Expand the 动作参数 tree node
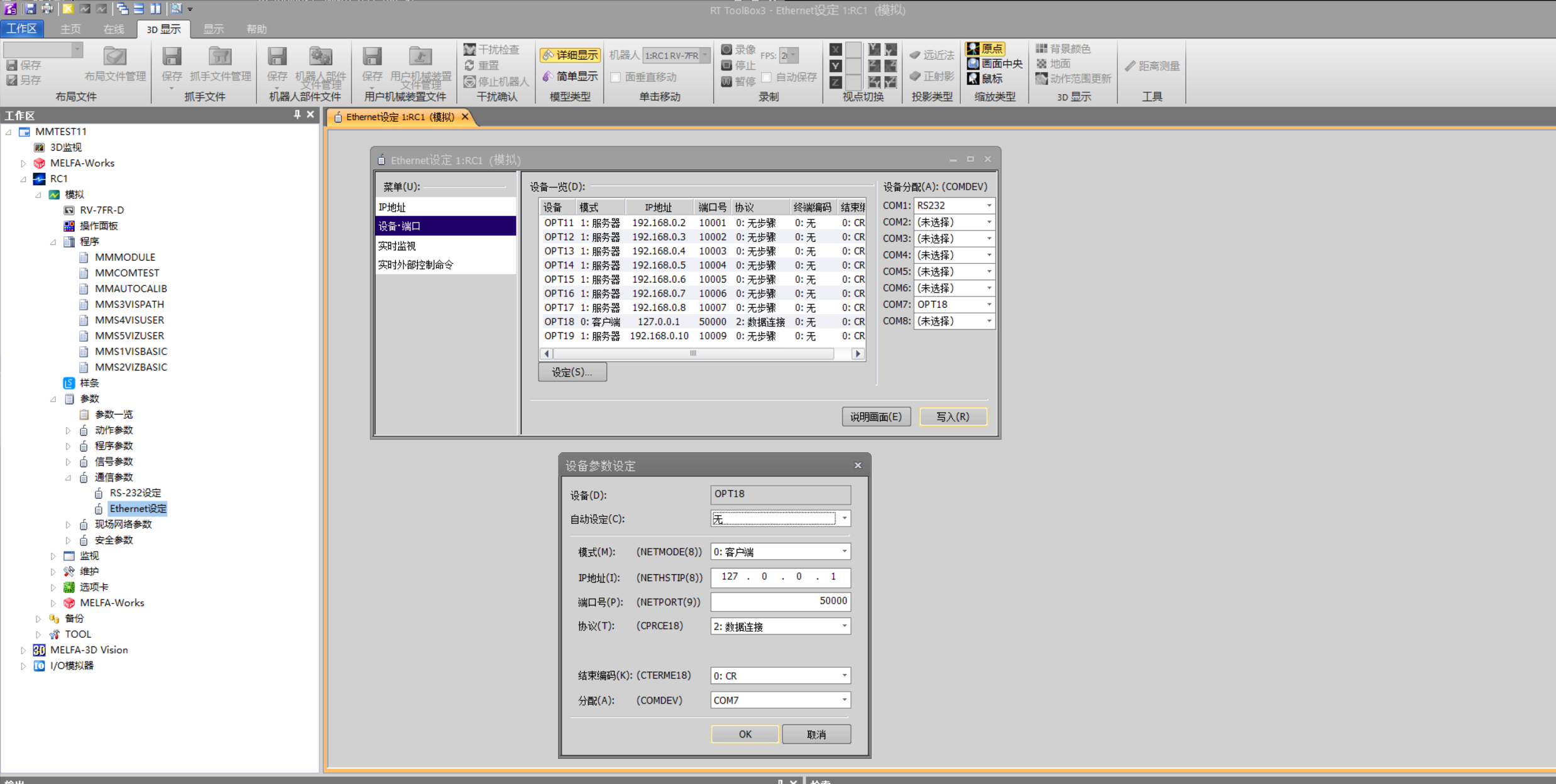The width and height of the screenshot is (1556, 784). coord(68,430)
